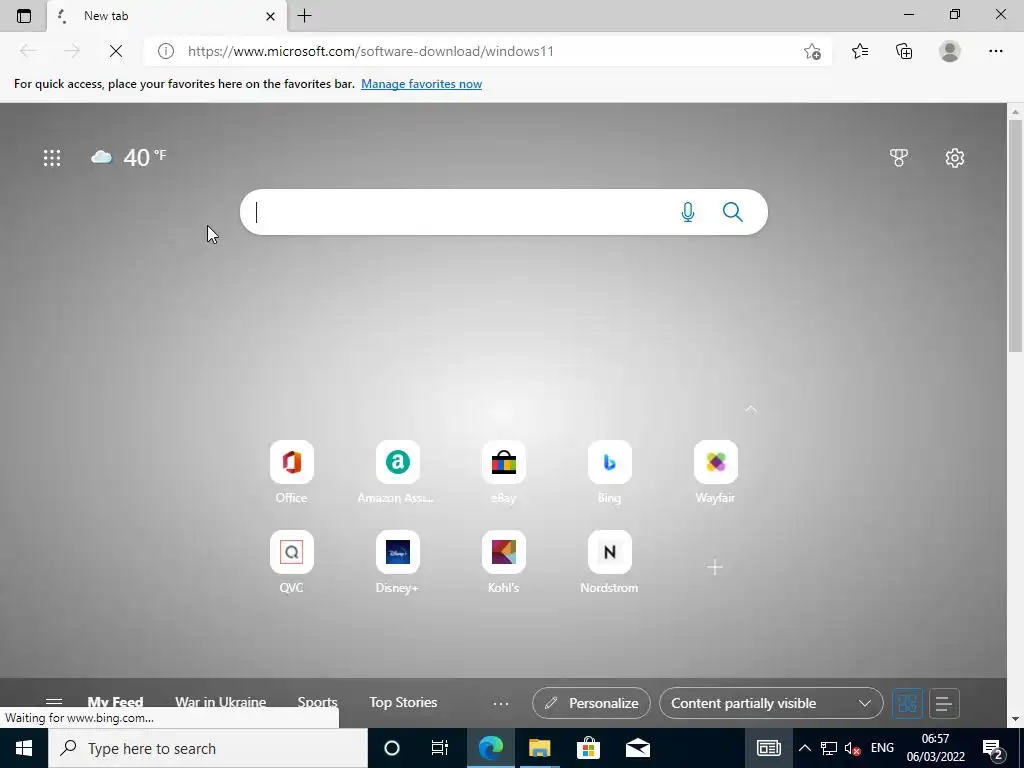
Task: Open the 40°F weather forecast
Action: click(129, 157)
